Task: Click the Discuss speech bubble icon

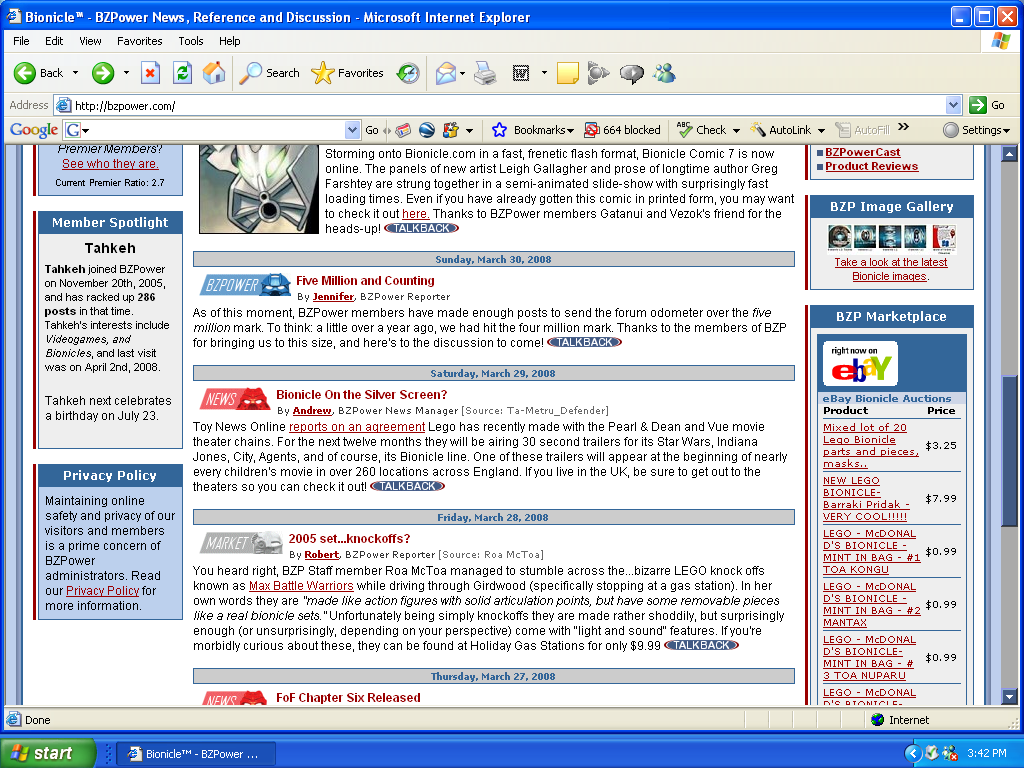Action: pyautogui.click(x=632, y=73)
